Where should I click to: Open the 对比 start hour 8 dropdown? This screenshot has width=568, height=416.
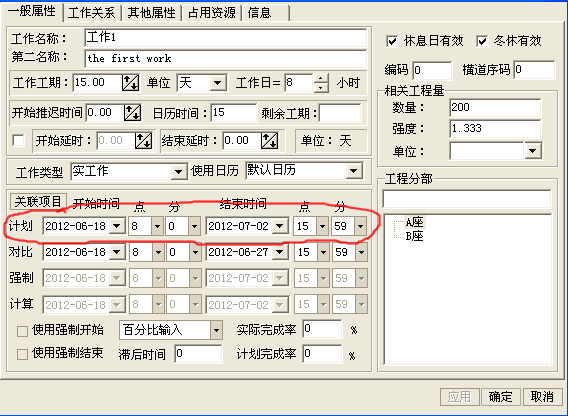point(158,252)
